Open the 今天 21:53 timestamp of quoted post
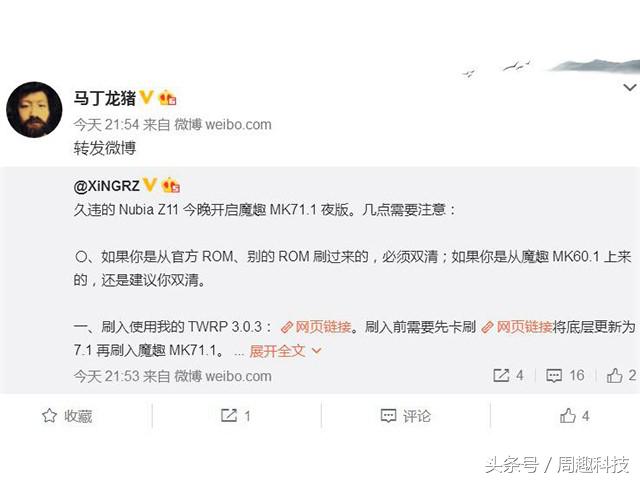 [107, 376]
